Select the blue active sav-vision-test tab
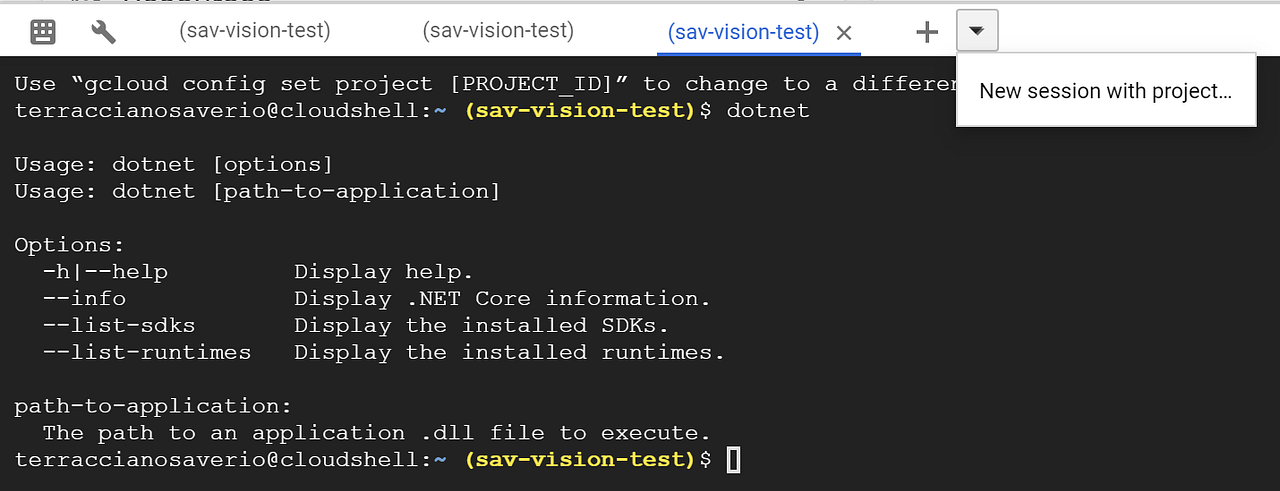1280x491 pixels. (743, 33)
